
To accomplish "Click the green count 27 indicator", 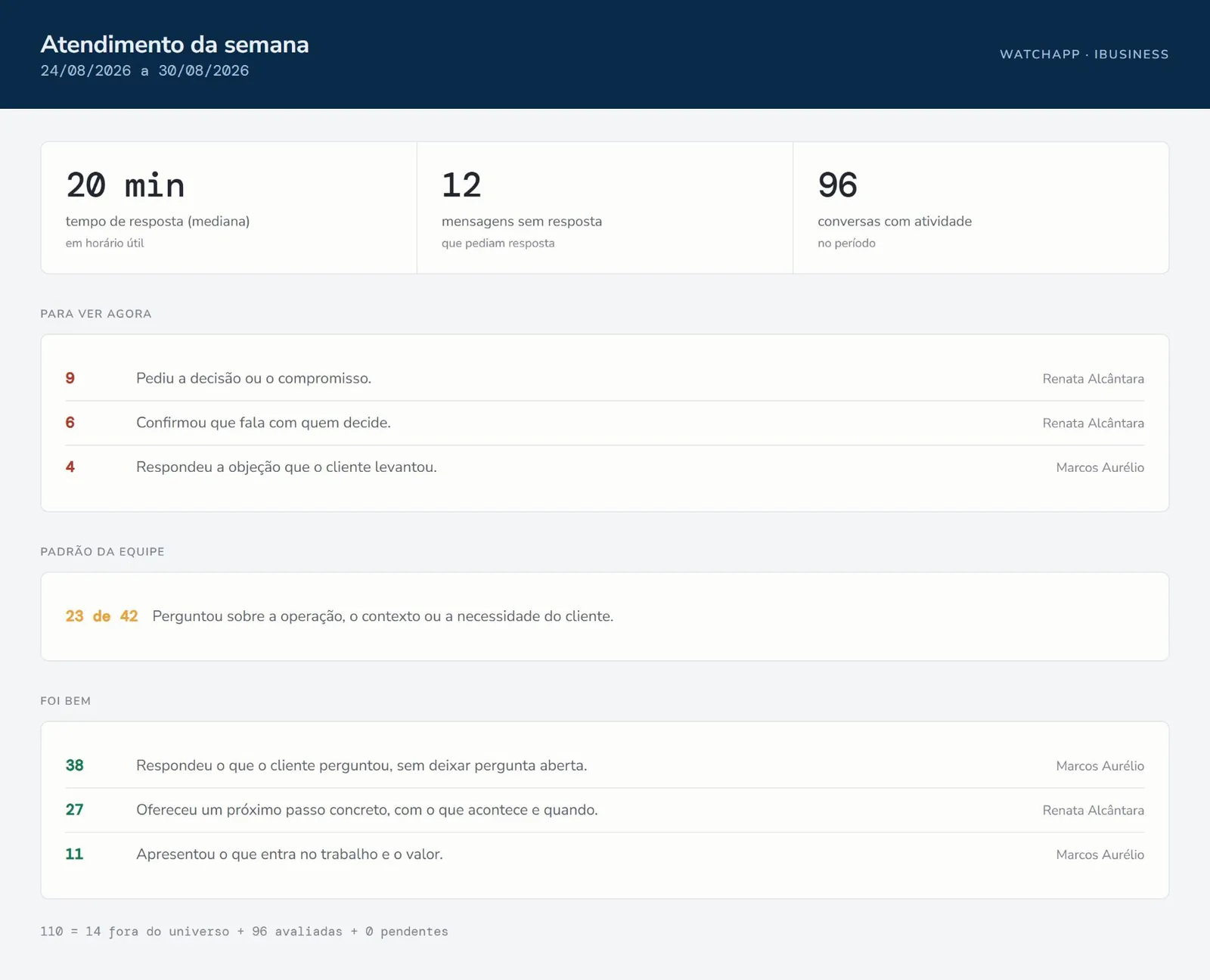I will click(75, 810).
